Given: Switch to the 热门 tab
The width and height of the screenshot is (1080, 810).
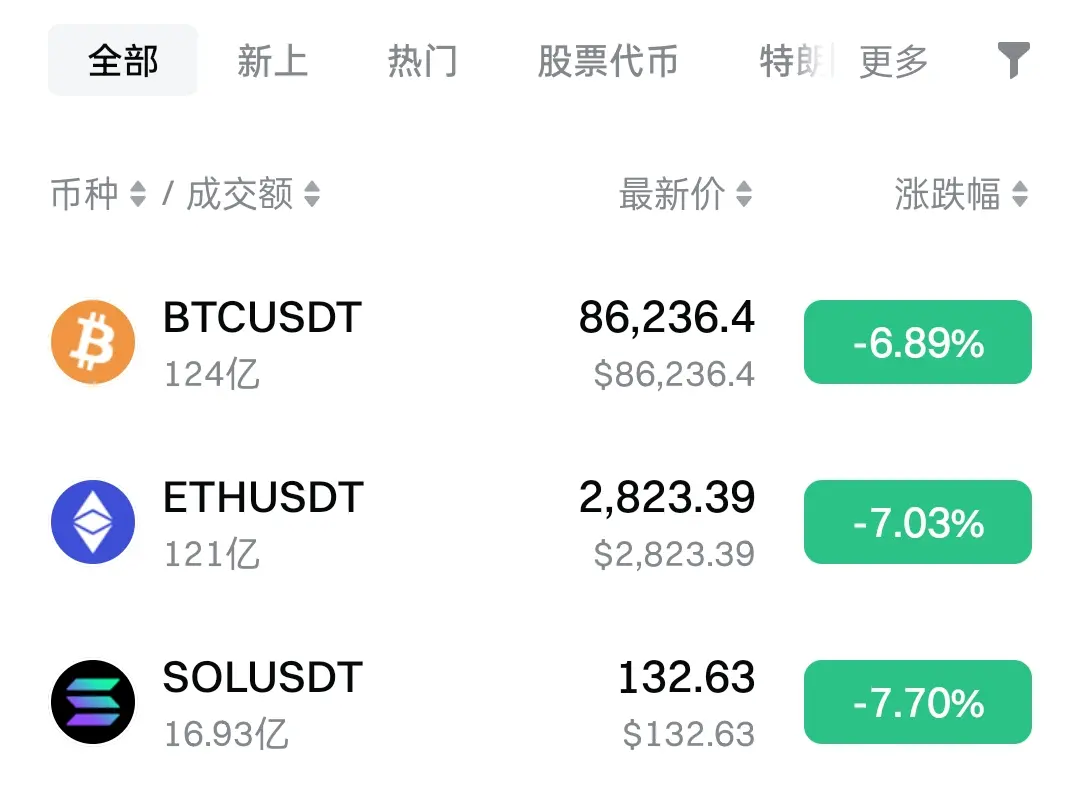Looking at the screenshot, I should 422,61.
